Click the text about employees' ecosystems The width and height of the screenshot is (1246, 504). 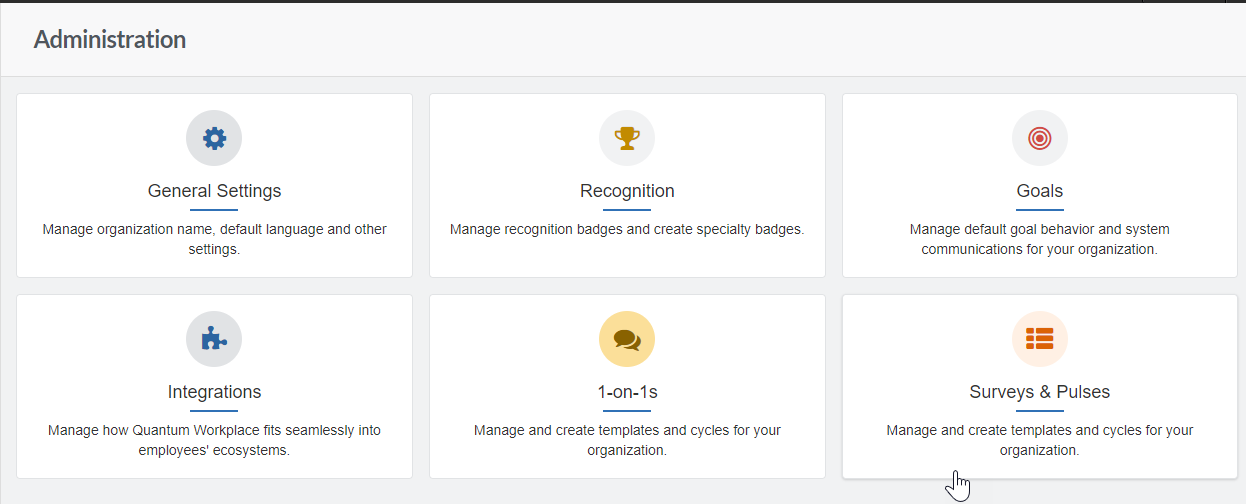[214, 440]
